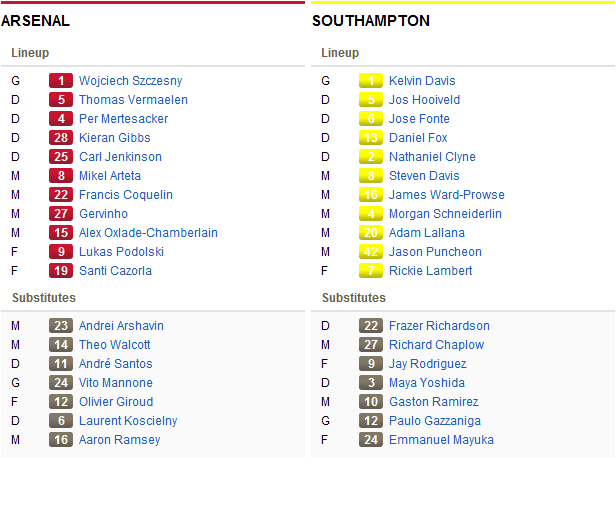Select Alex Oxlade-Chamberlain in the Arsenal lineup
616x520 pixels.
click(x=148, y=233)
